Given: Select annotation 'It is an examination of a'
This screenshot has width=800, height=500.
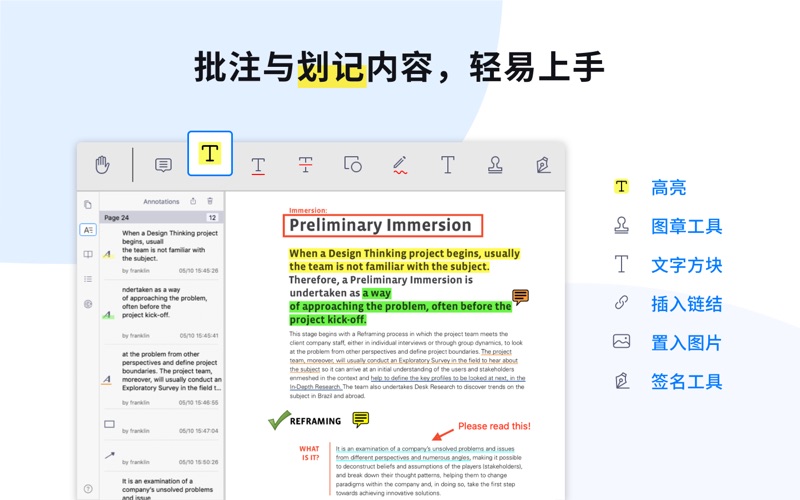Looking at the screenshot, I should [x=162, y=488].
